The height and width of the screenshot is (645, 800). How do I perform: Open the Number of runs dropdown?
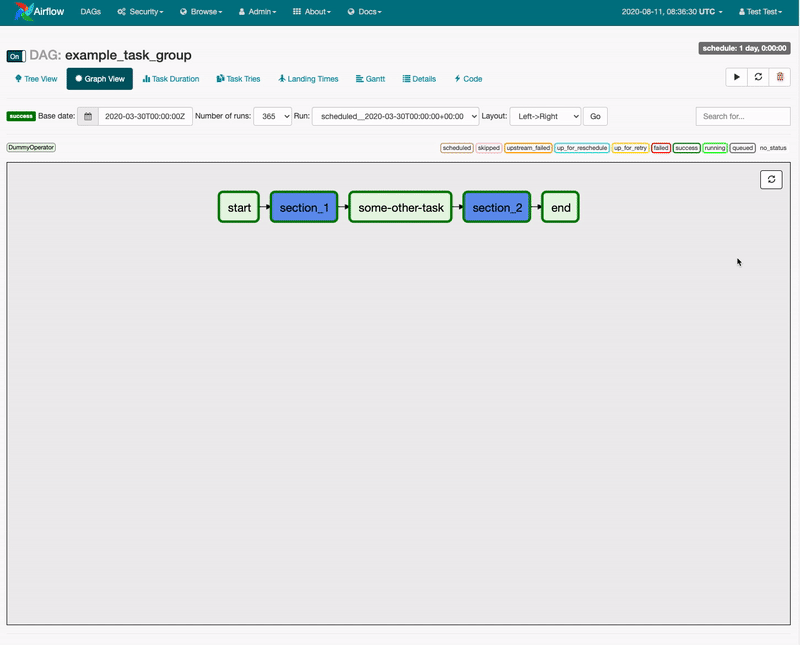pyautogui.click(x=272, y=116)
